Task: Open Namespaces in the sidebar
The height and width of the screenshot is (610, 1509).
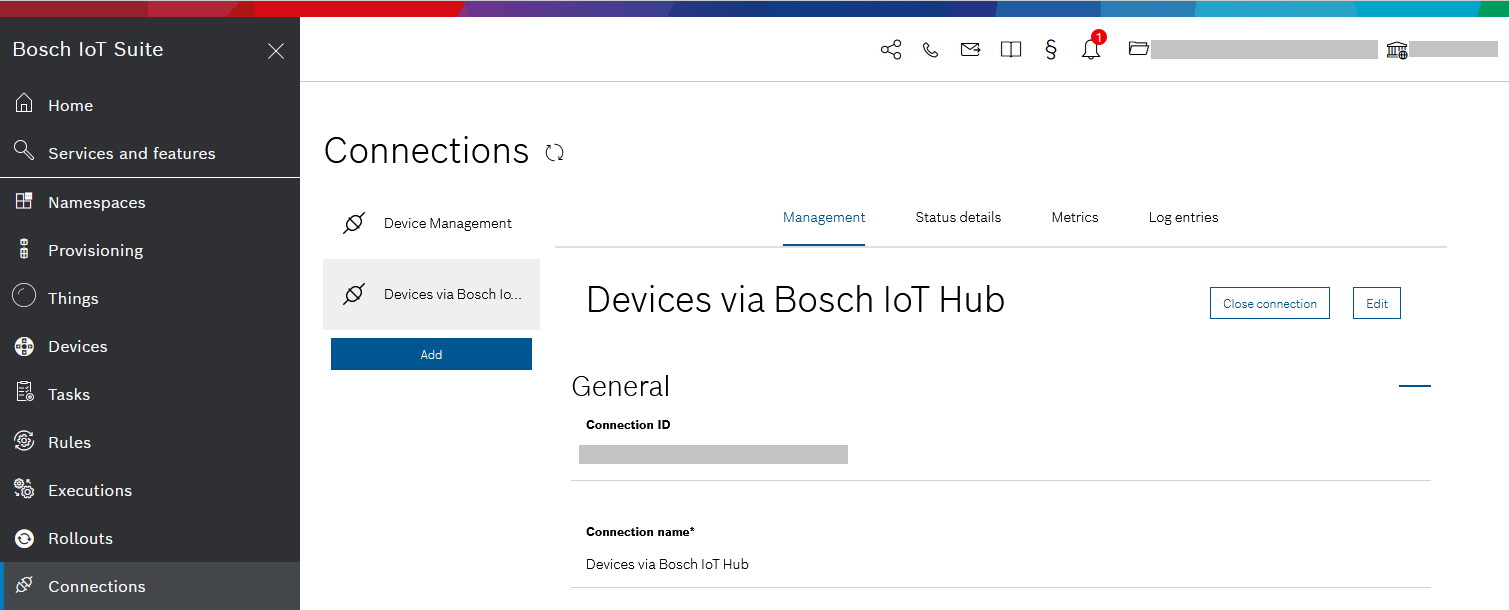Action: (150, 202)
